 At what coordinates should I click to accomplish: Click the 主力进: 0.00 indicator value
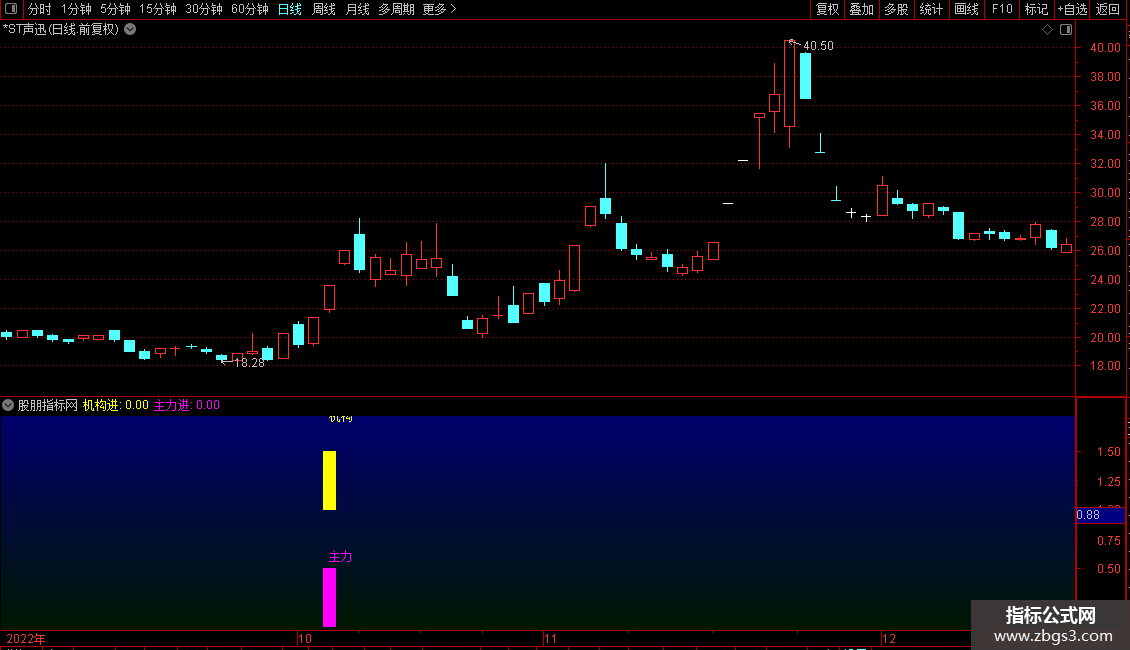(x=187, y=405)
